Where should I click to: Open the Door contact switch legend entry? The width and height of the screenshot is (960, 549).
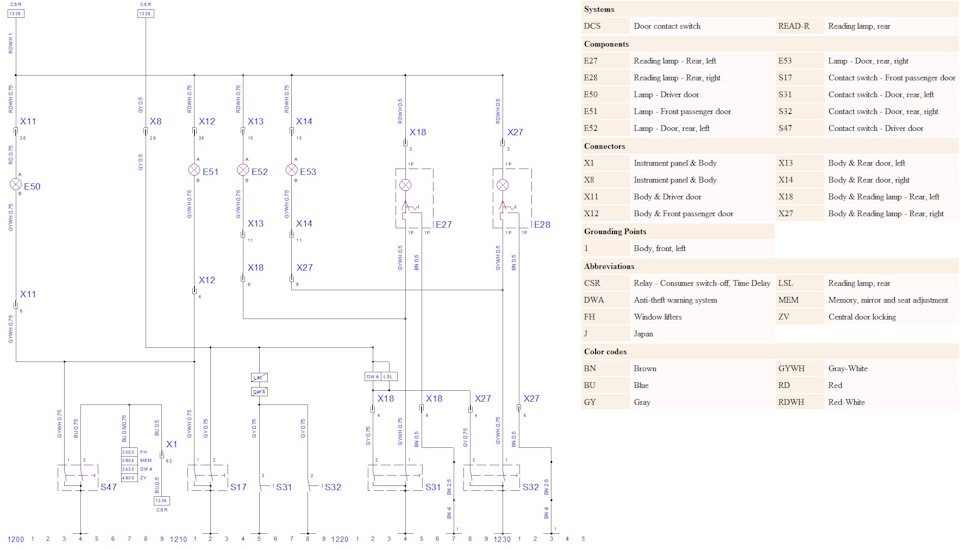pyautogui.click(x=667, y=26)
